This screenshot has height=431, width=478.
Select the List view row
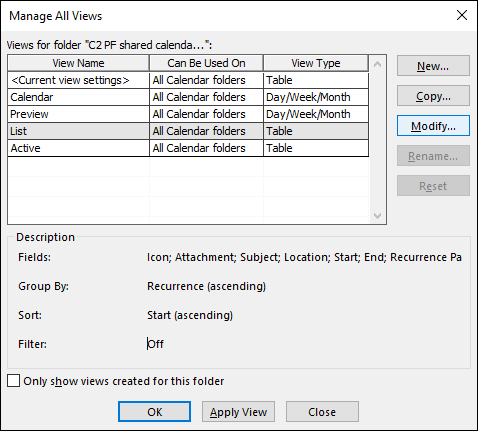tap(188, 131)
